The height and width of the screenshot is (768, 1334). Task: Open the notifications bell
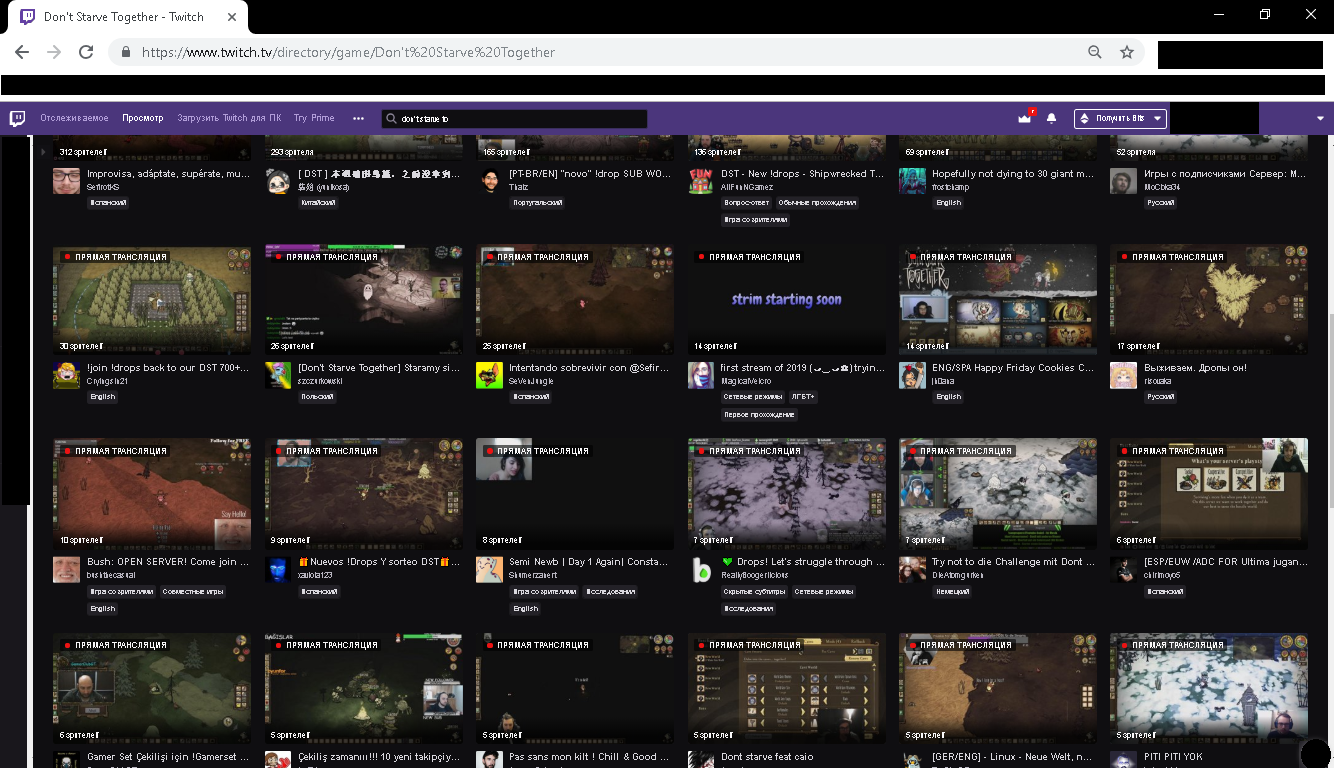point(1051,118)
